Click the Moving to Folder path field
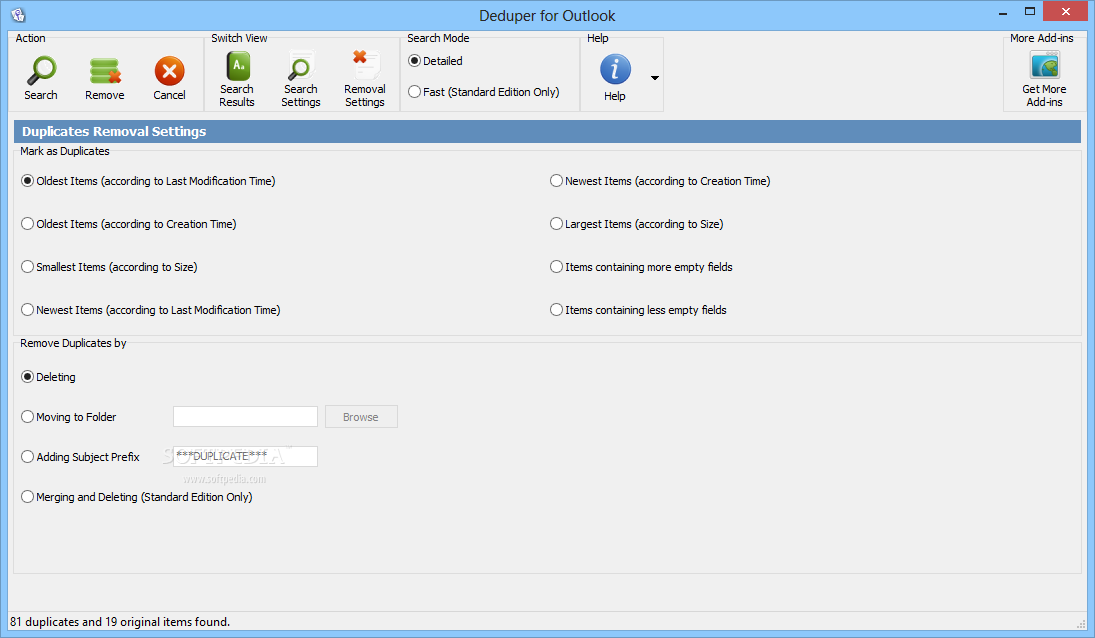1095x638 pixels. pos(245,417)
